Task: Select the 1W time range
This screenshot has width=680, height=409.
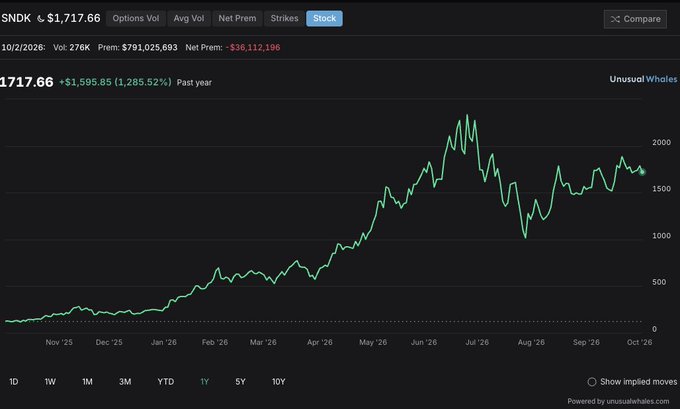Action: click(50, 382)
